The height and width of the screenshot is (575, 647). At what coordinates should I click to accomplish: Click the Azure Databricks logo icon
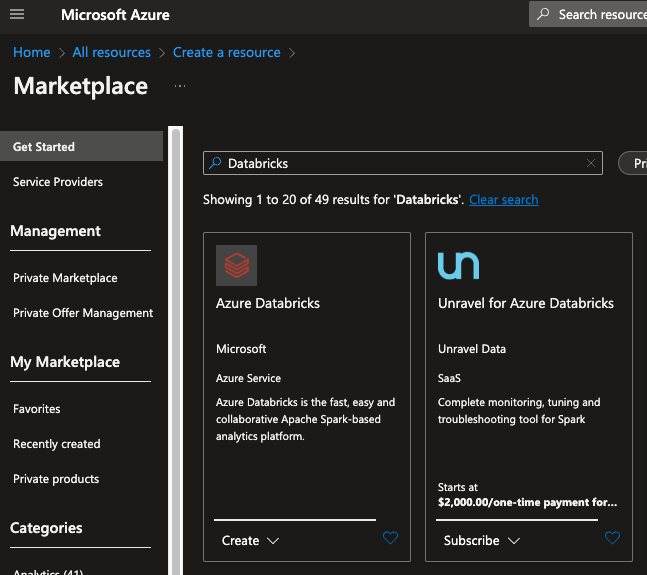[236, 266]
